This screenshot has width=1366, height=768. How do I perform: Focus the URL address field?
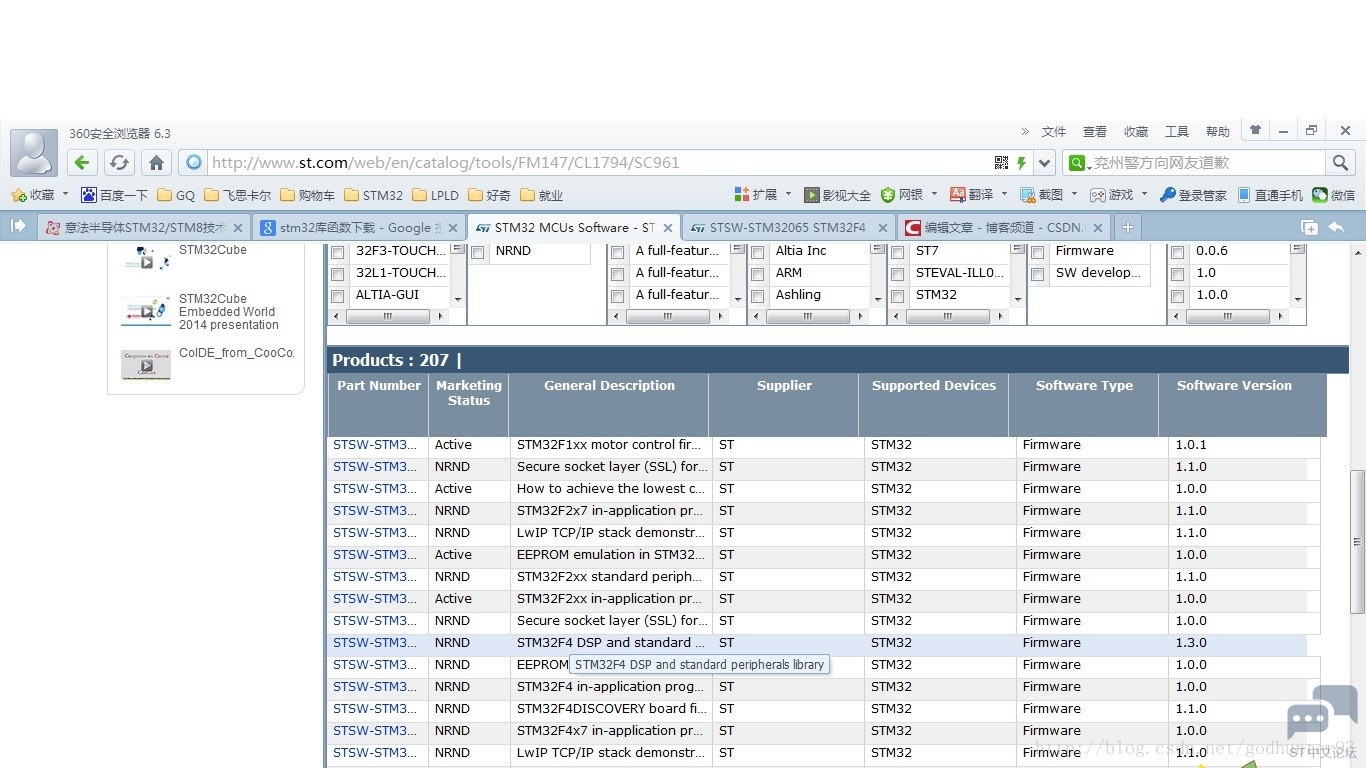(597, 163)
